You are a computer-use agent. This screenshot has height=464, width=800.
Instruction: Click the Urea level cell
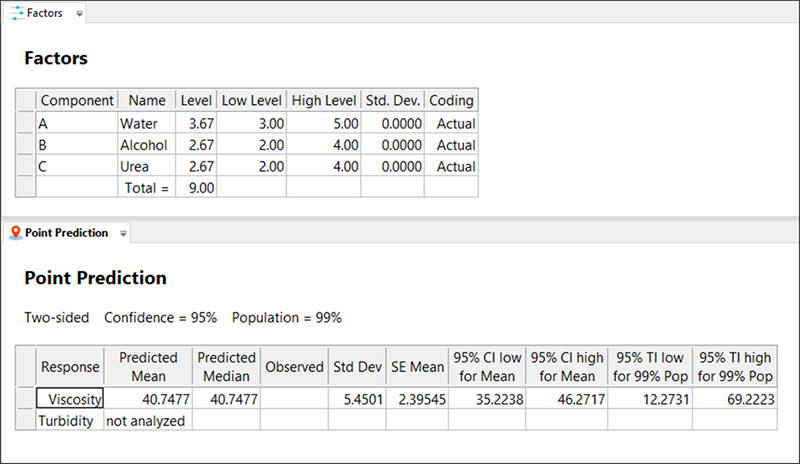[196, 166]
